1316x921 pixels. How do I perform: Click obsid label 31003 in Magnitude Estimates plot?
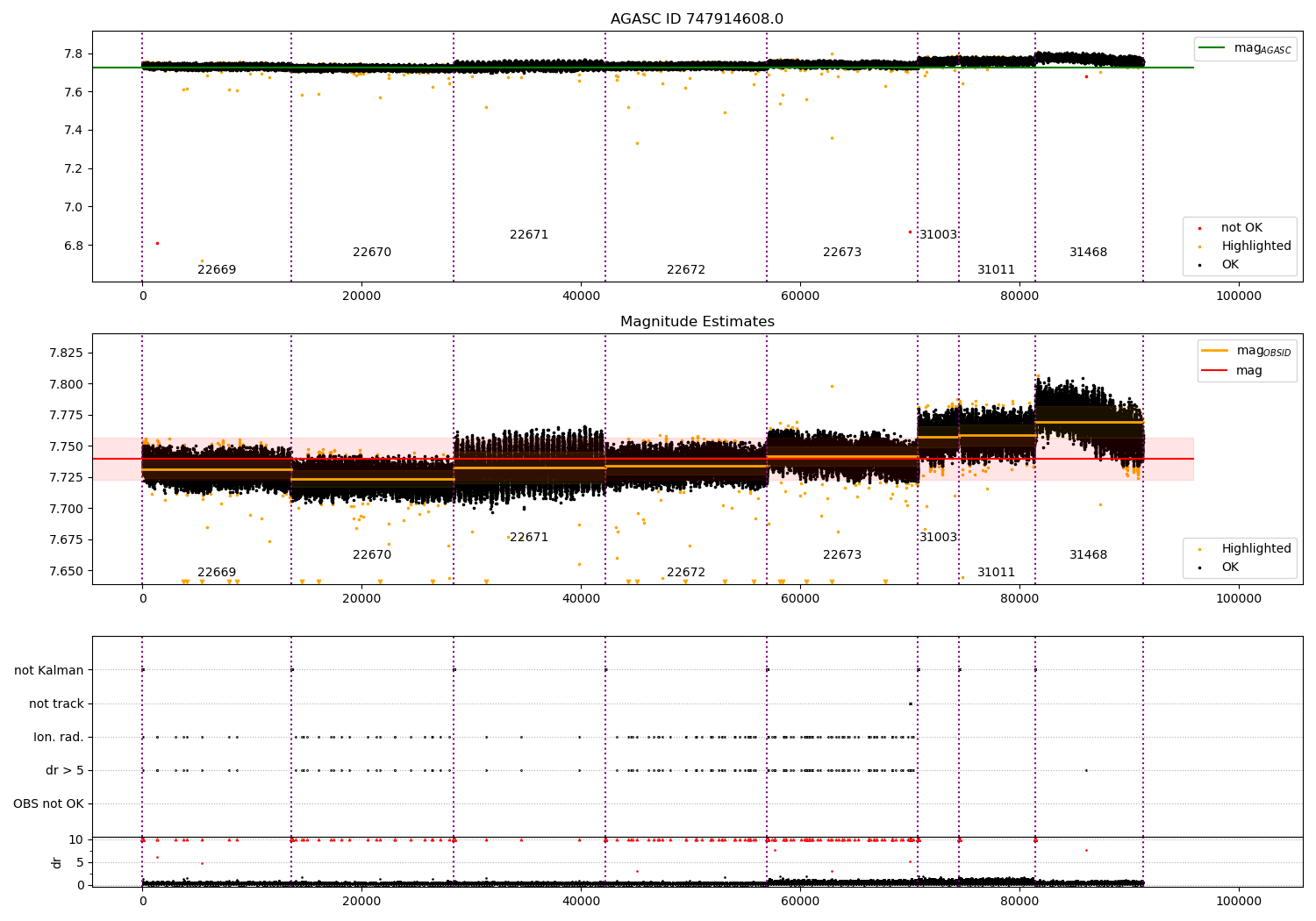tap(939, 538)
